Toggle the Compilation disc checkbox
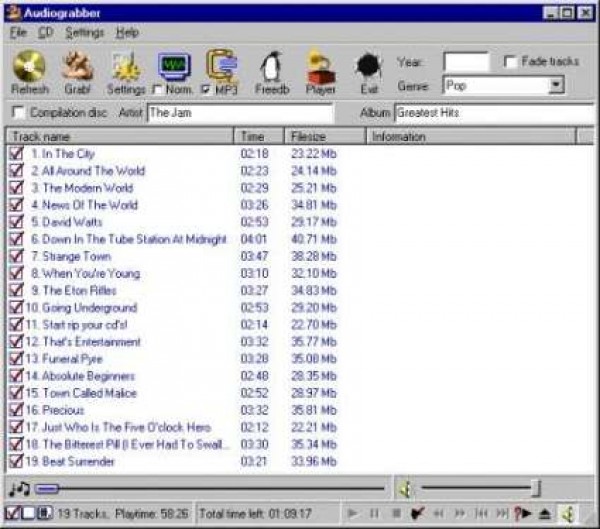600x529 pixels. (18, 113)
